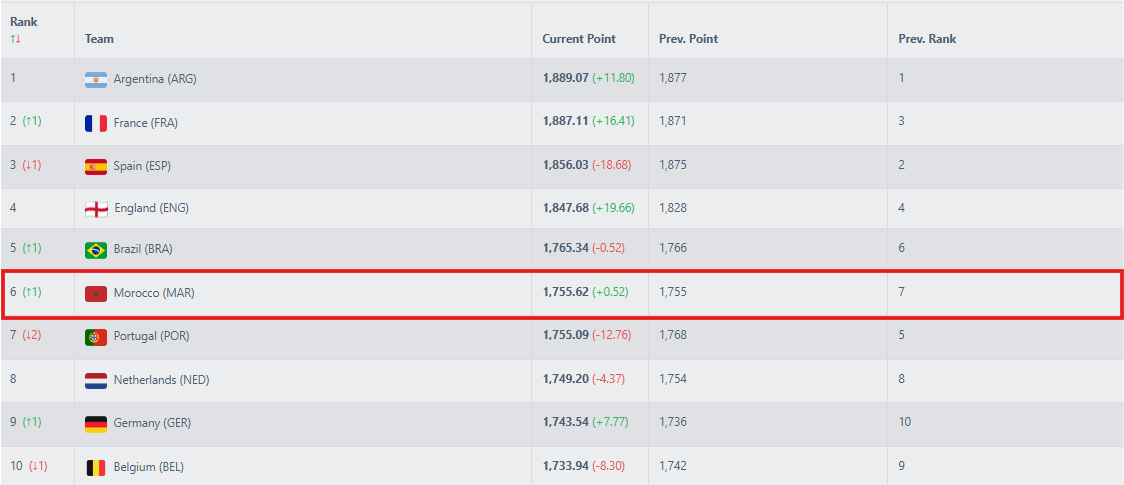Select England (ENG) team name
The image size is (1124, 485).
151,208
